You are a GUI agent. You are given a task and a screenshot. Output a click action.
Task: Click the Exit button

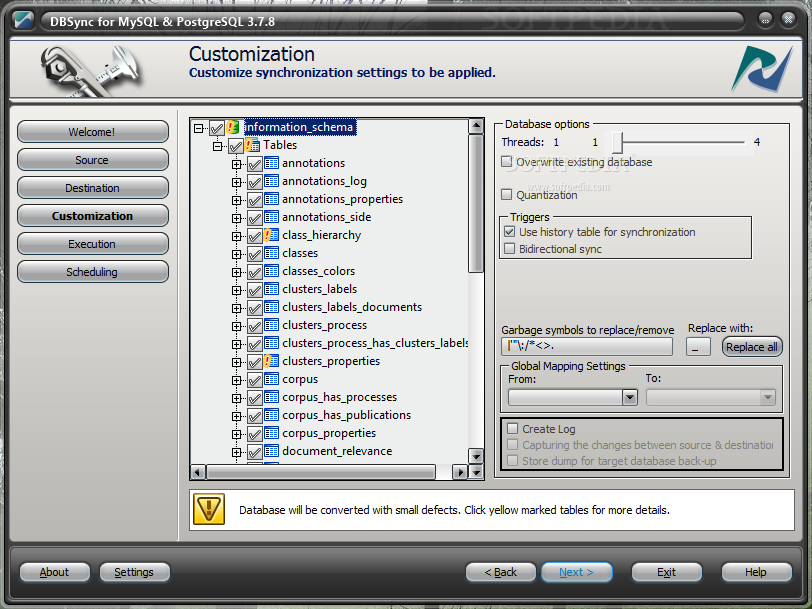[x=666, y=572]
